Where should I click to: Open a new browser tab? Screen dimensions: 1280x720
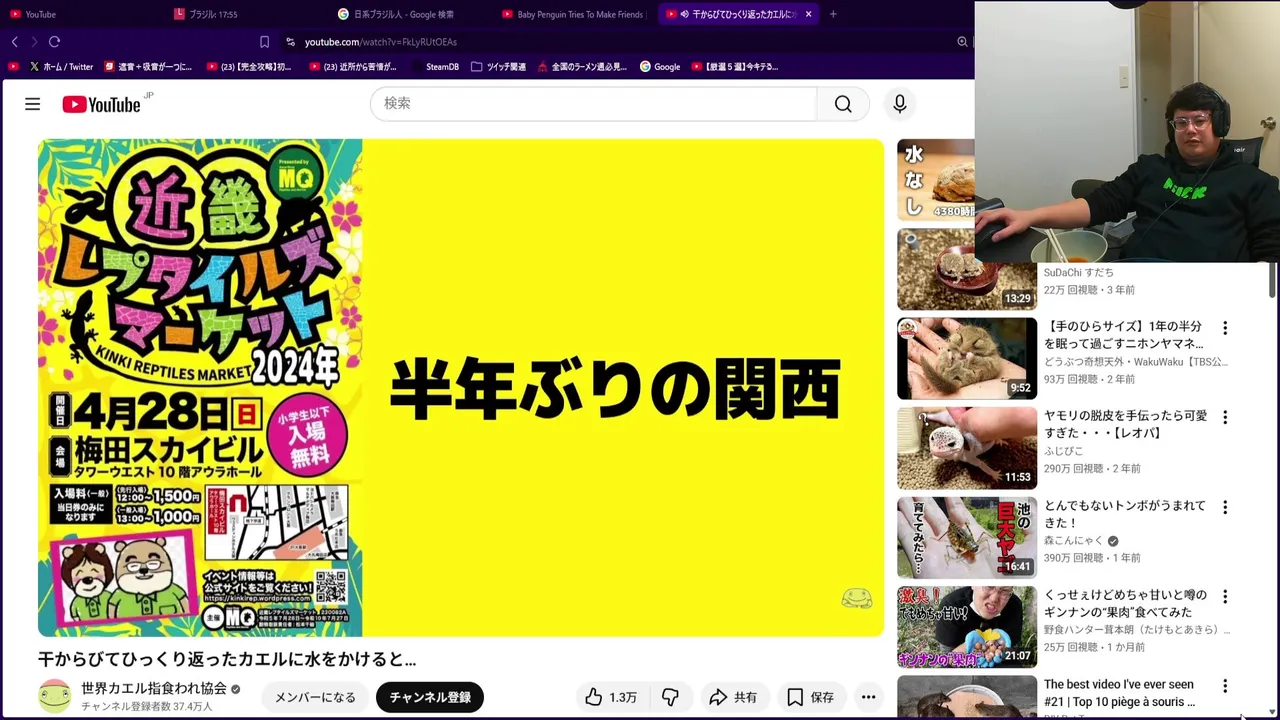833,14
